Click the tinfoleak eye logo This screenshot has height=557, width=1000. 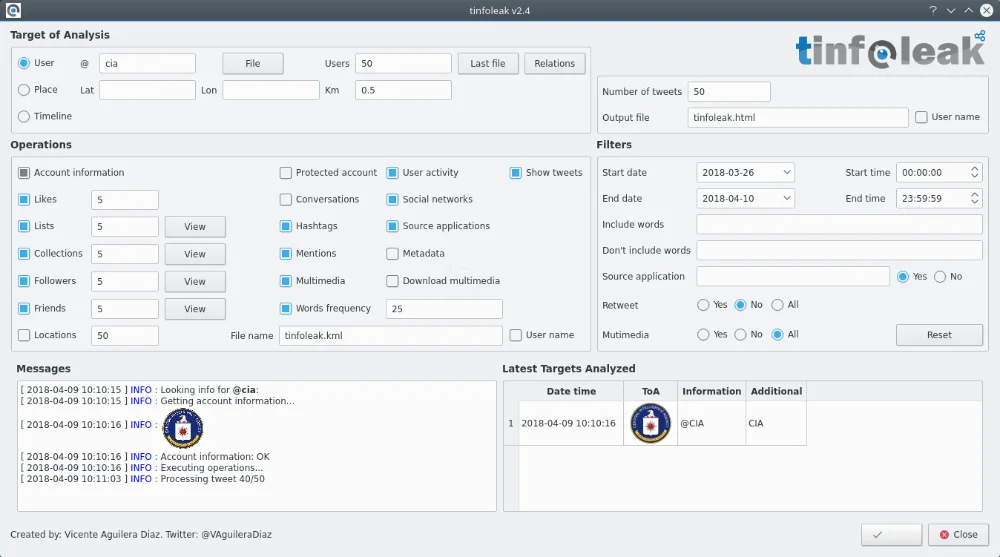point(880,53)
